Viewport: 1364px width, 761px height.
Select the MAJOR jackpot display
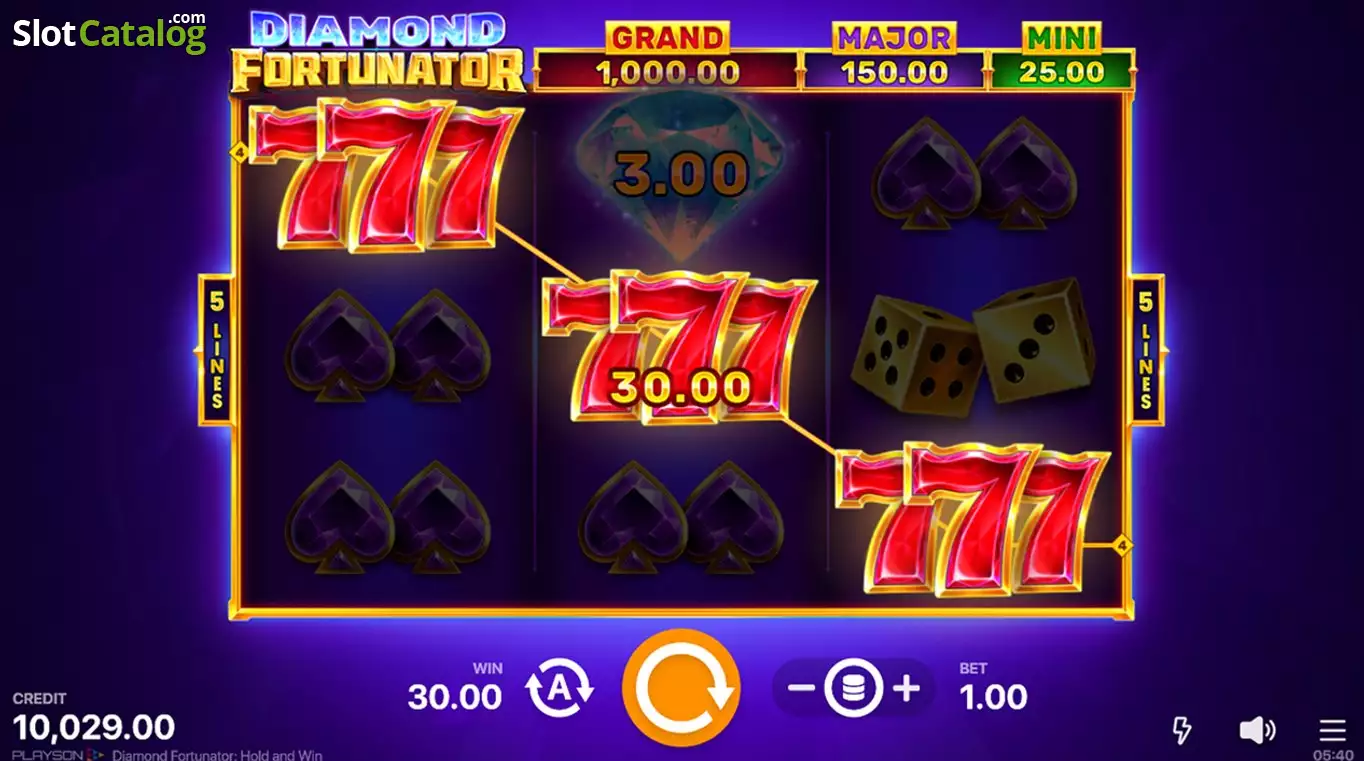894,57
